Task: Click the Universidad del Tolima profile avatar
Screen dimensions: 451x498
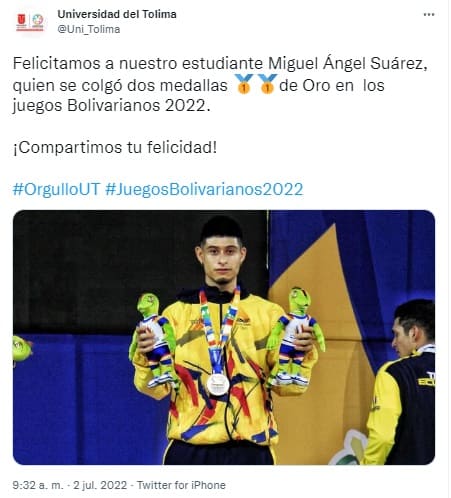Action: click(x=30, y=22)
